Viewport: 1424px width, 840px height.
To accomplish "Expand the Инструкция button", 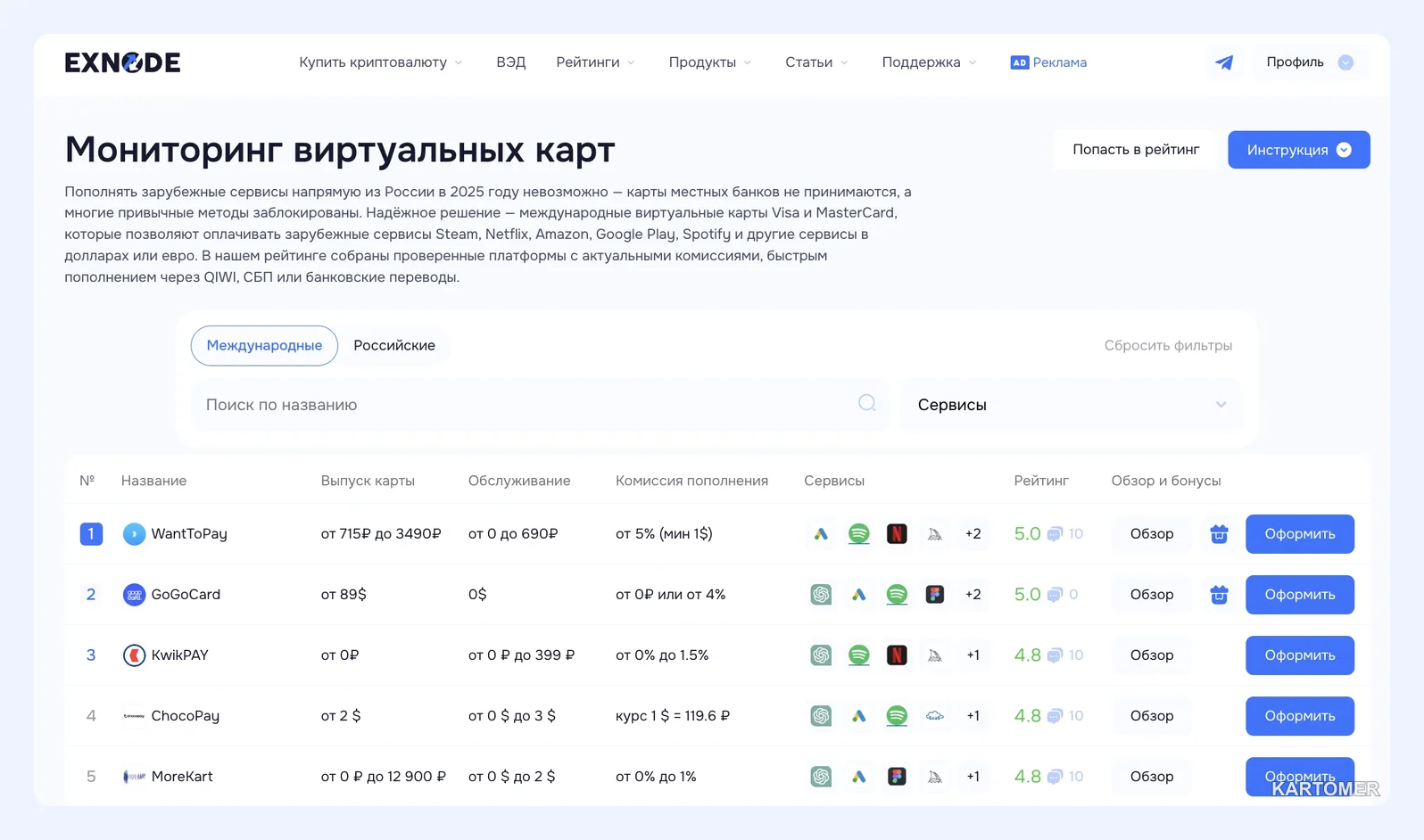I will (x=1298, y=150).
